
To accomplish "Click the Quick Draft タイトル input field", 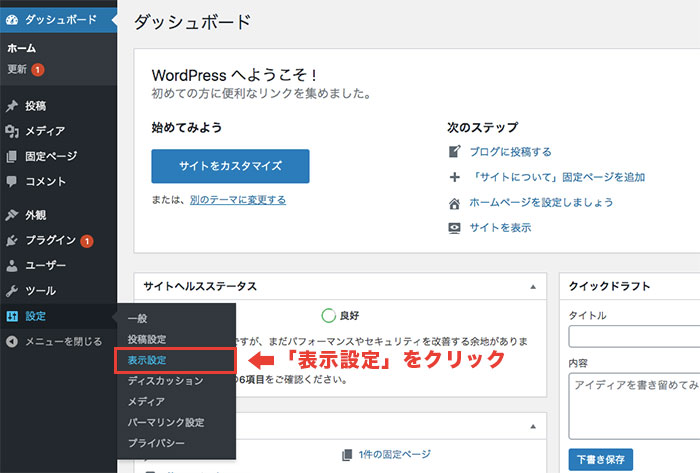I will [634, 336].
